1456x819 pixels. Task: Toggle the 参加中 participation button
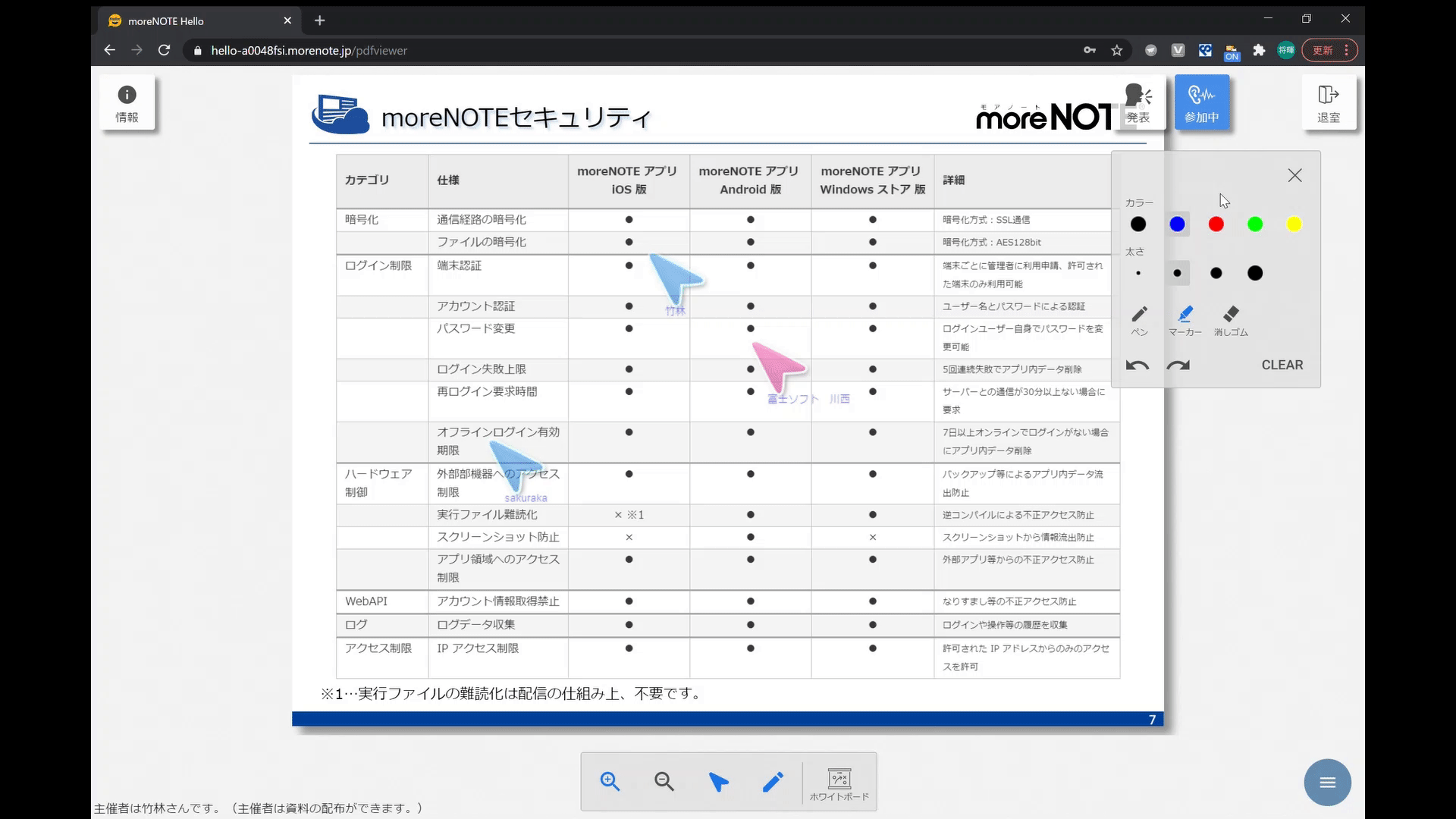pos(1202,103)
